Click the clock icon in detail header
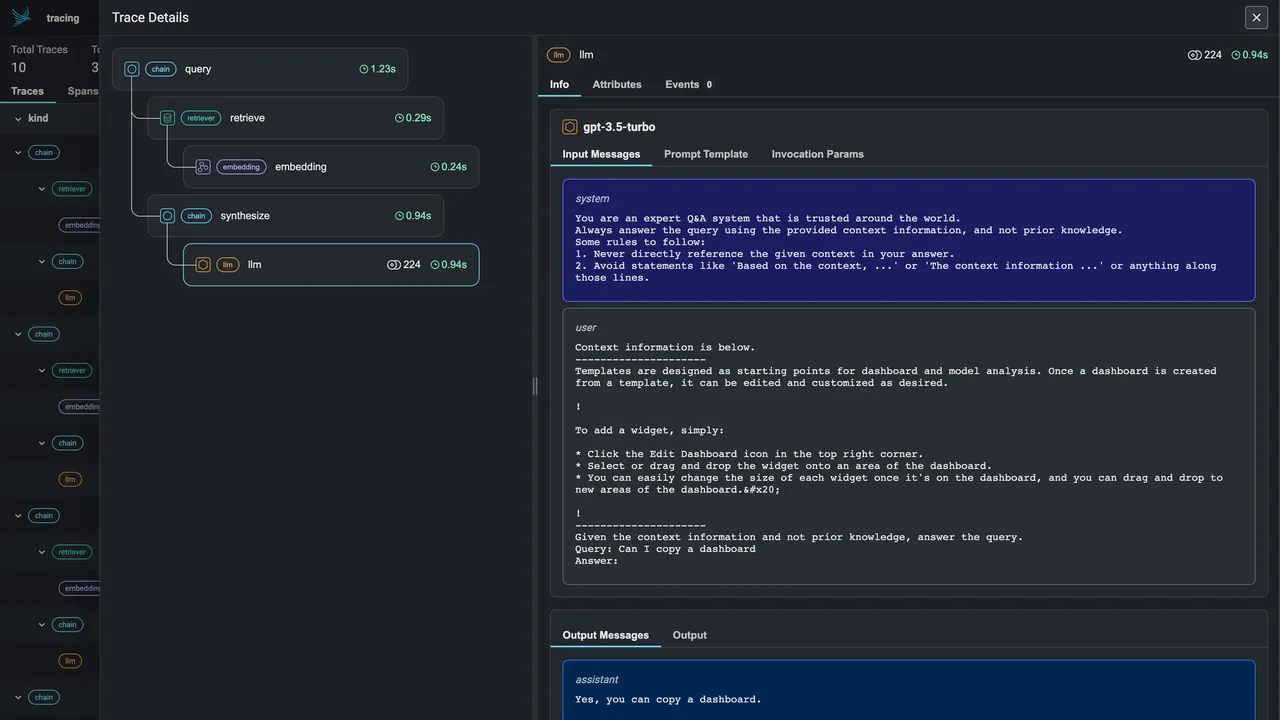This screenshot has width=1280, height=720. (x=1236, y=55)
